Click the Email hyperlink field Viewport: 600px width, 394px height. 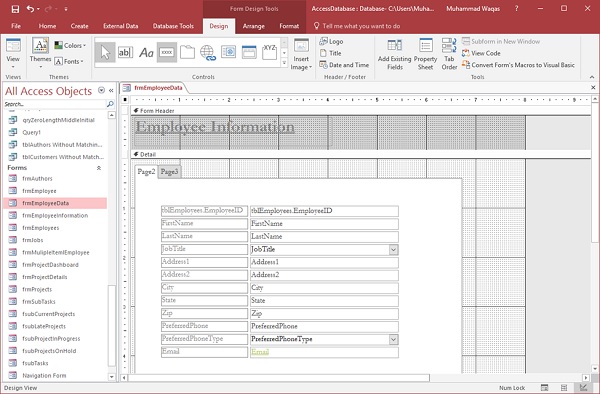pos(324,352)
